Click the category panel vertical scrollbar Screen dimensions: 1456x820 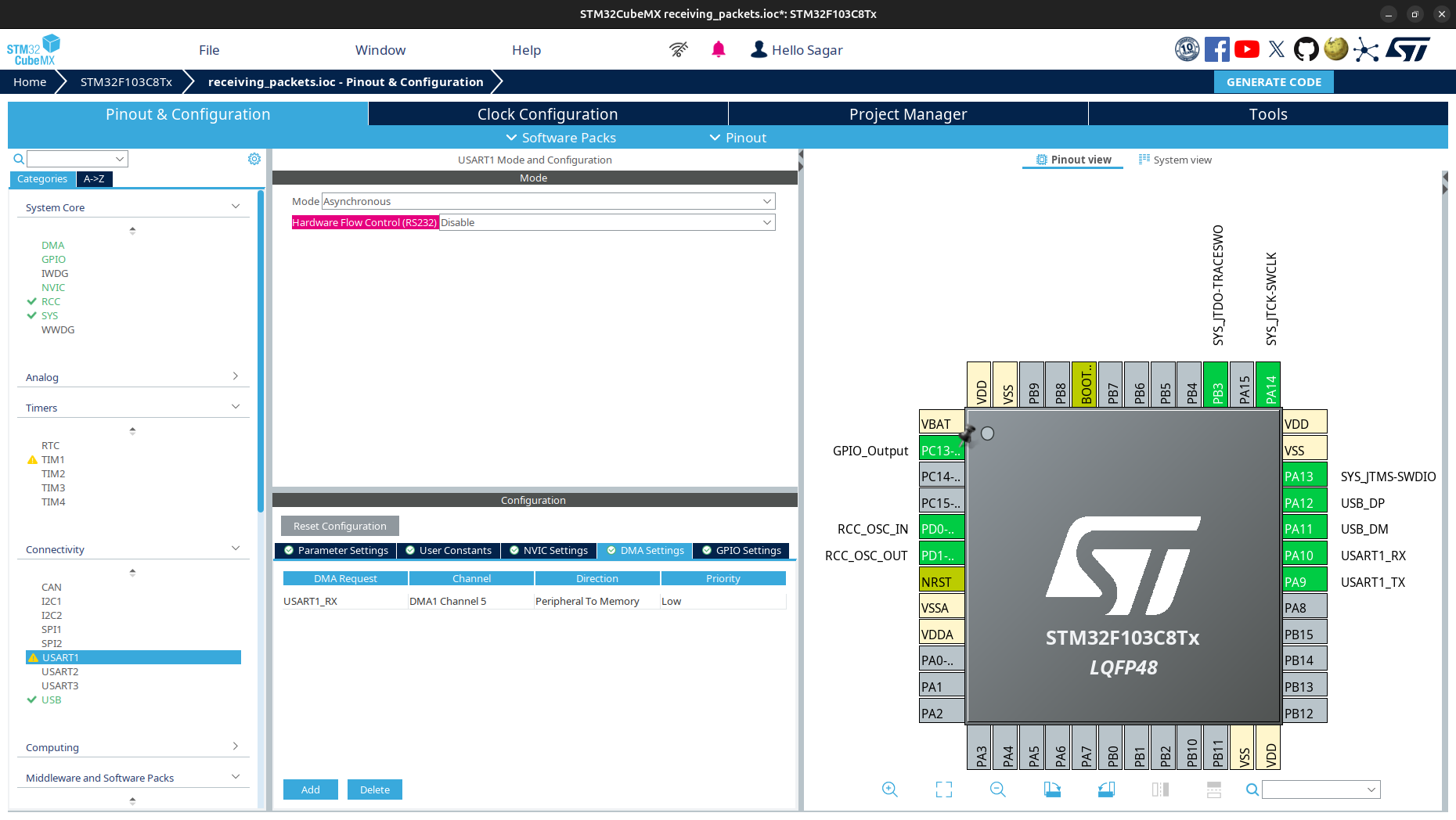coord(261,352)
